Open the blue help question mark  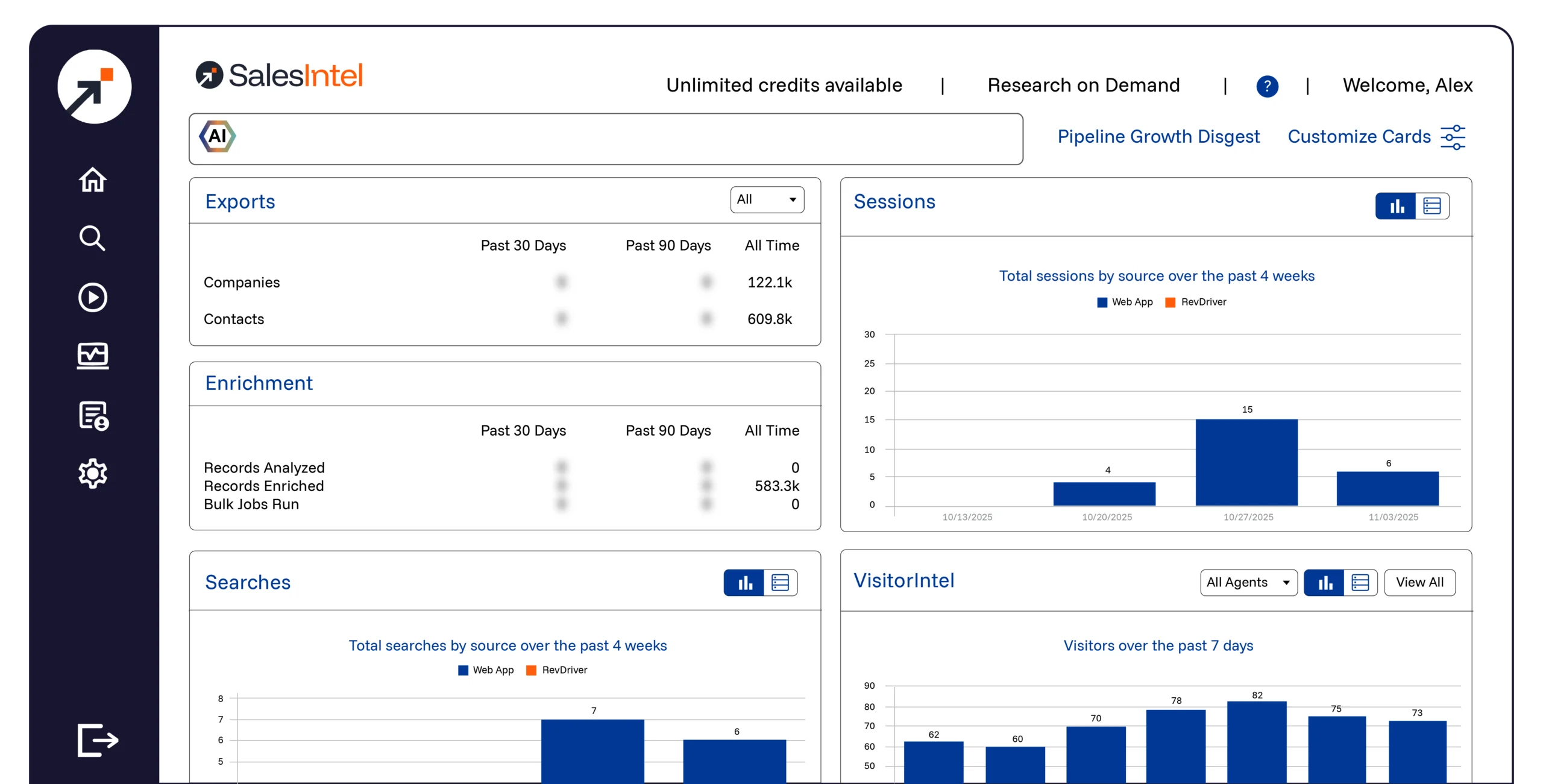[1267, 86]
